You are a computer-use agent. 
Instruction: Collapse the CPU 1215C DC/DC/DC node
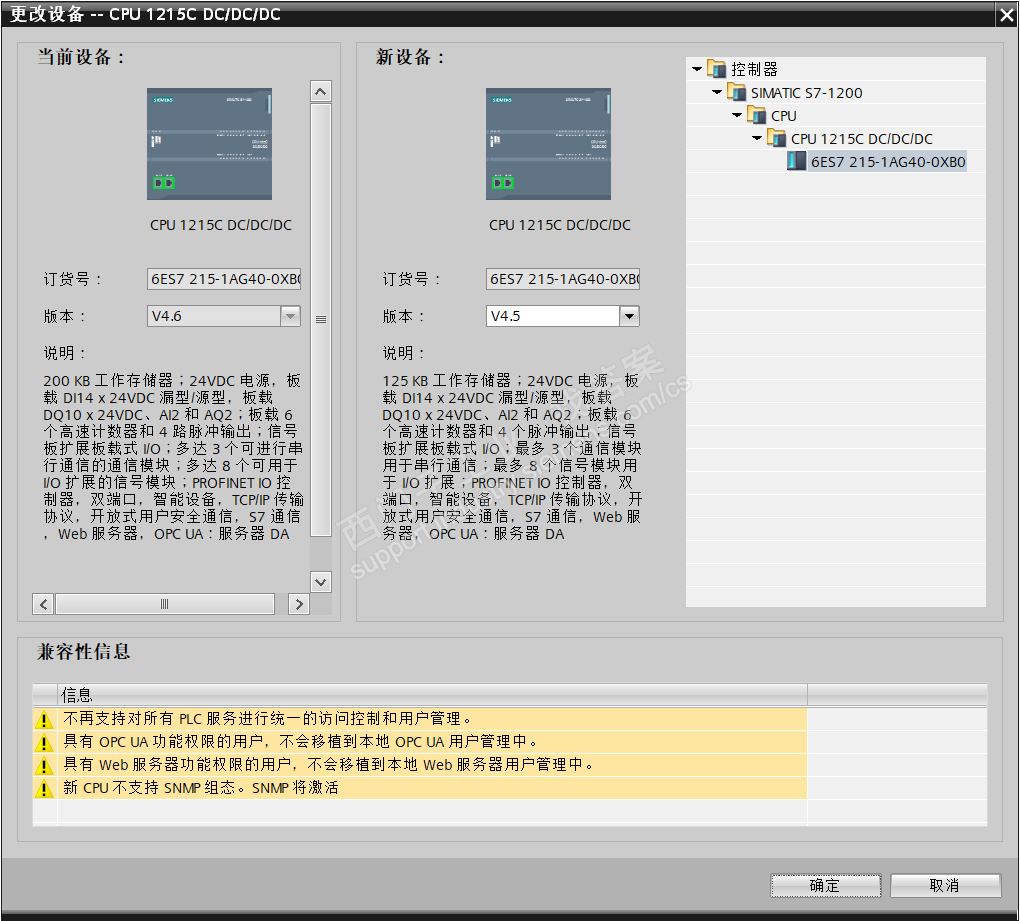pos(757,138)
